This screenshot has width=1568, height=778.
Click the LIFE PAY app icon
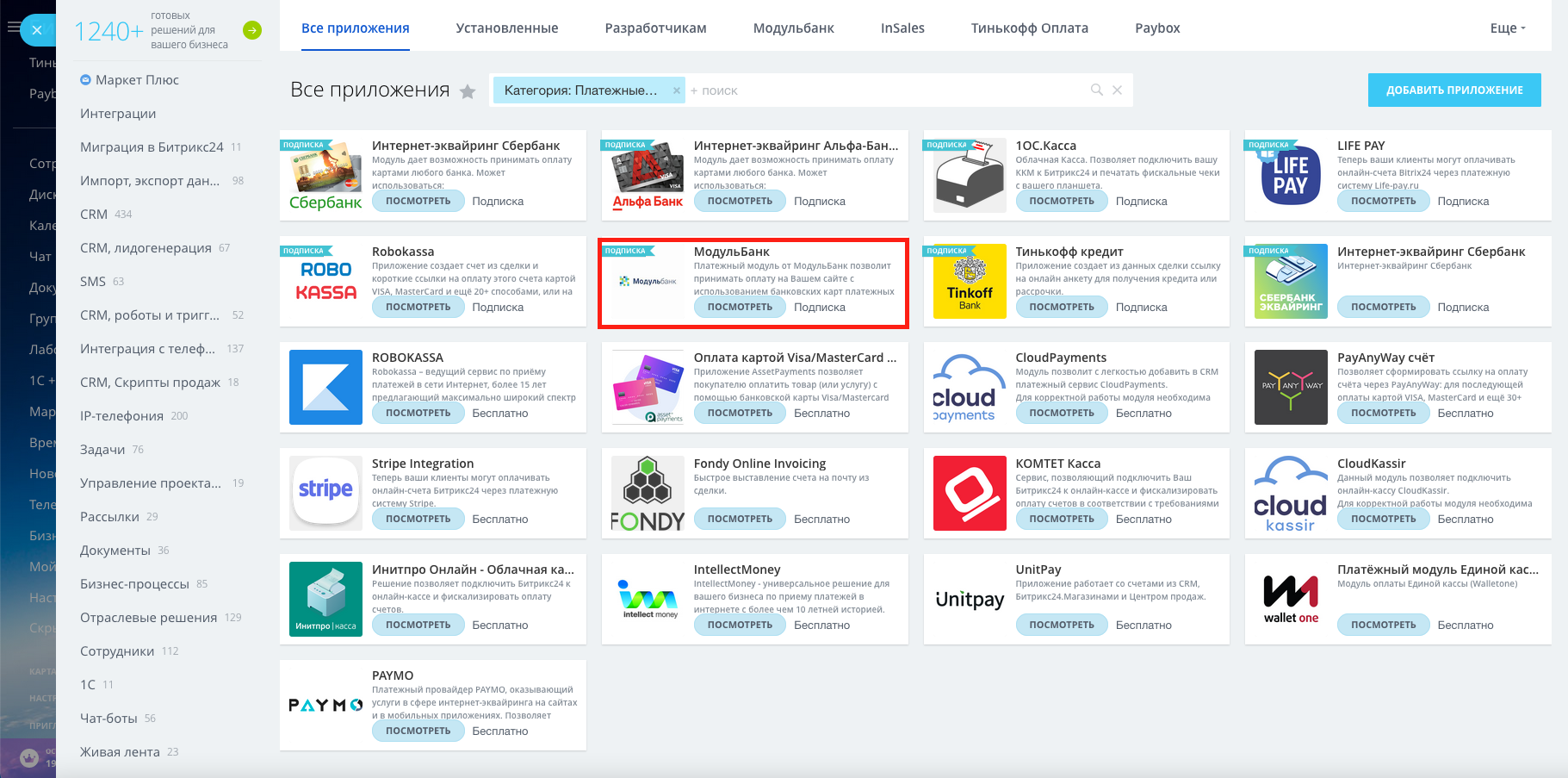pyautogui.click(x=1291, y=176)
